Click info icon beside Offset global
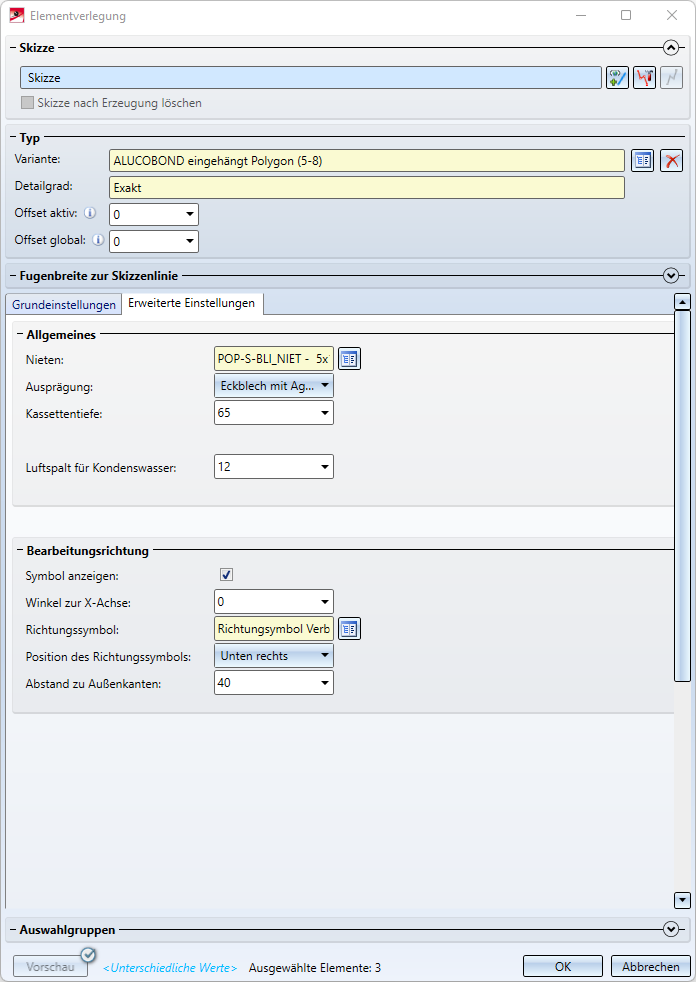Screen dimensions: 696x982 coord(98,240)
